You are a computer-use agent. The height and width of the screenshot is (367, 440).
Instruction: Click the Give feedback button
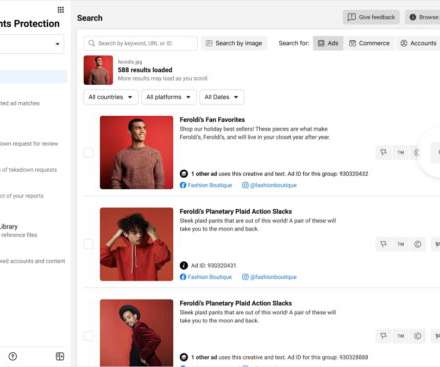[371, 17]
